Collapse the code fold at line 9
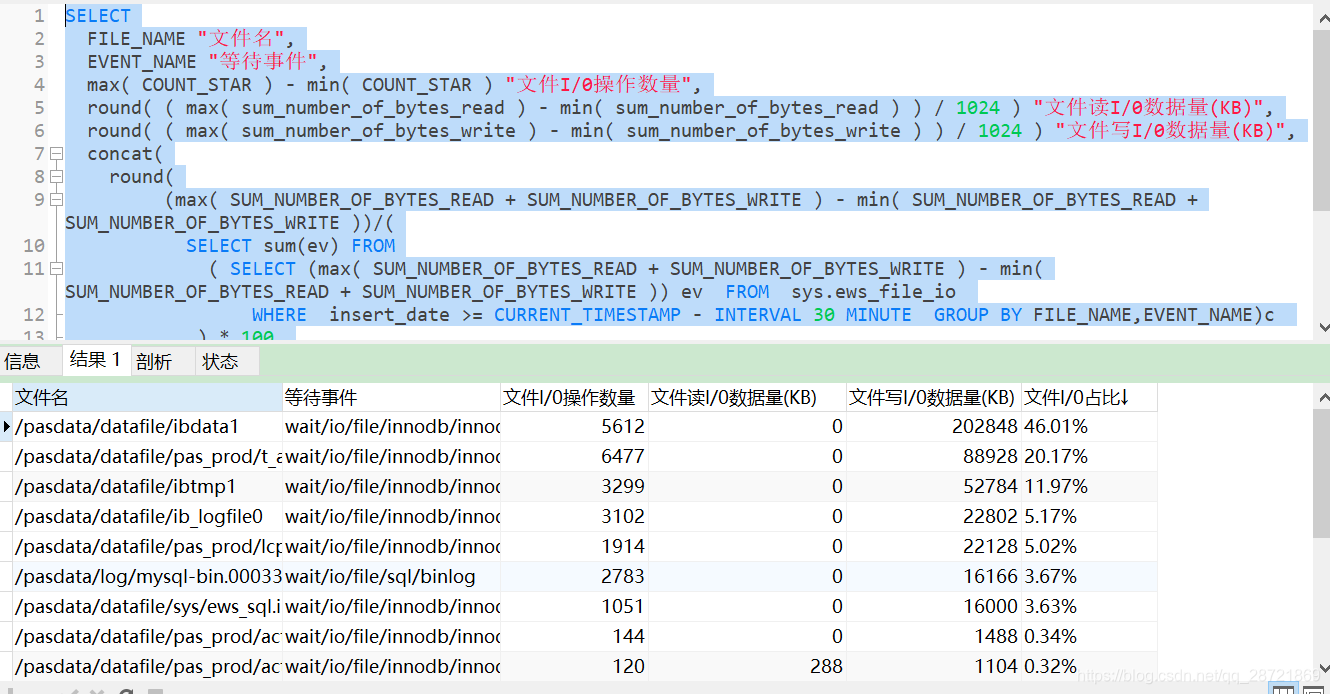Screen dimensions: 1330x694 tap(56, 200)
